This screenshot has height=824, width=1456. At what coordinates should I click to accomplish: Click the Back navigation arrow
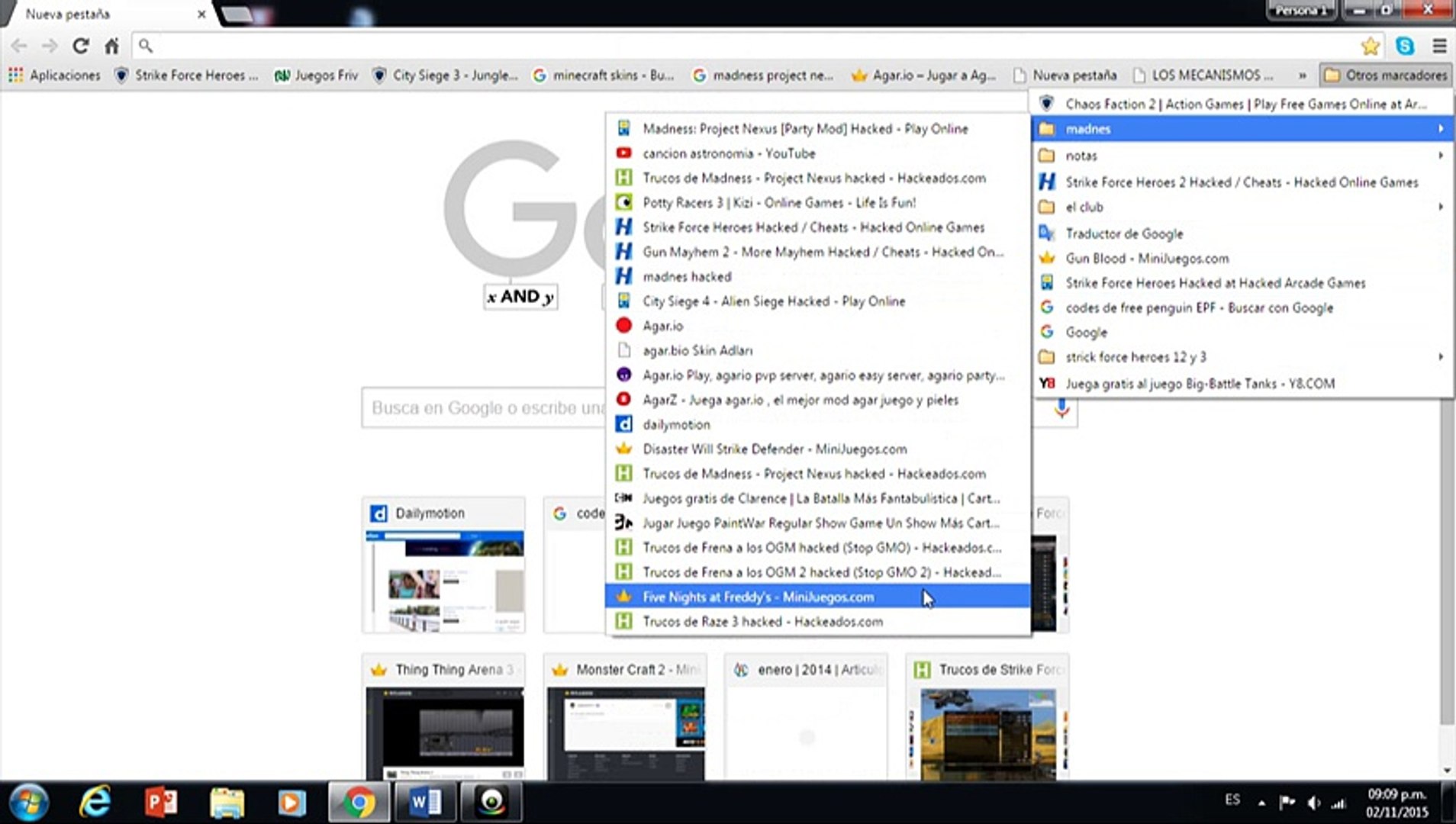19,47
